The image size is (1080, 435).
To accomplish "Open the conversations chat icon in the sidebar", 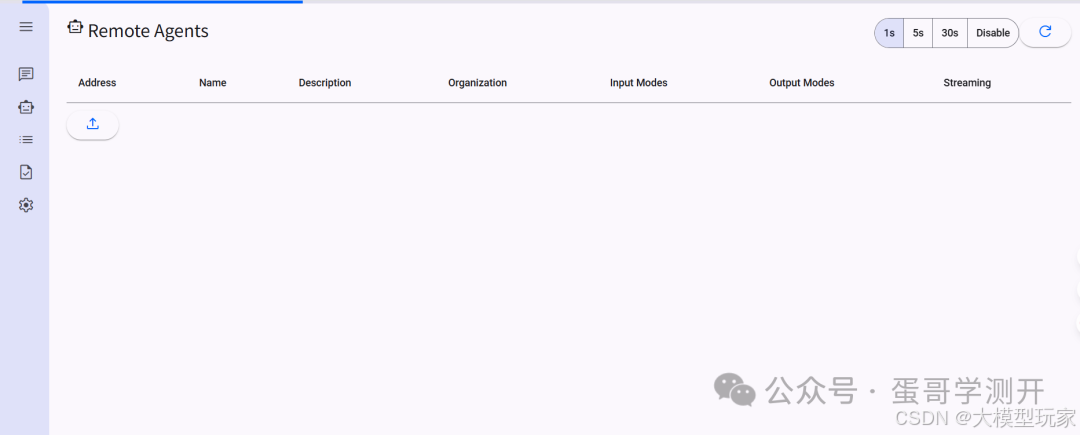I will [x=26, y=74].
